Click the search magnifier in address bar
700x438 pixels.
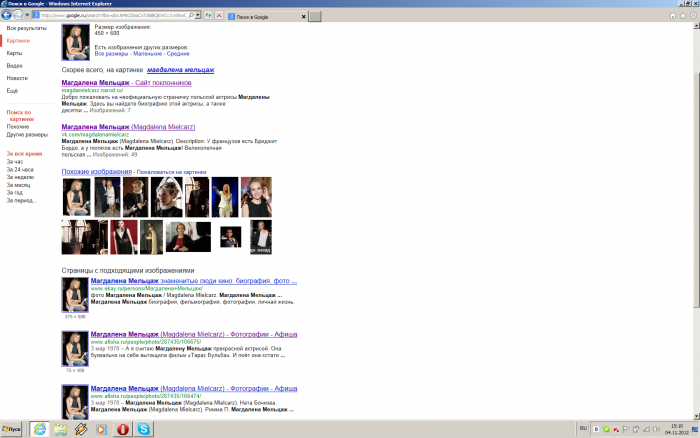(x=191, y=15)
